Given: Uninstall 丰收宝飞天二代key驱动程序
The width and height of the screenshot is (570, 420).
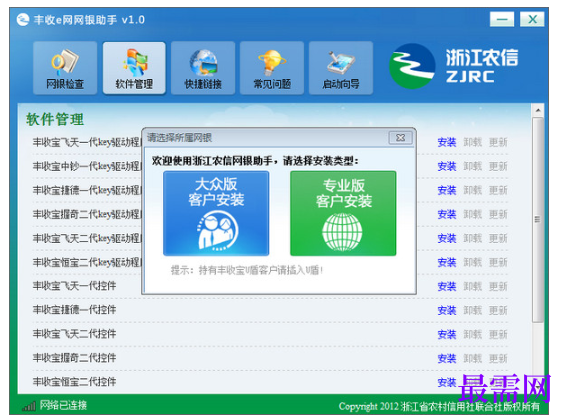Looking at the screenshot, I should pyautogui.click(x=472, y=238).
